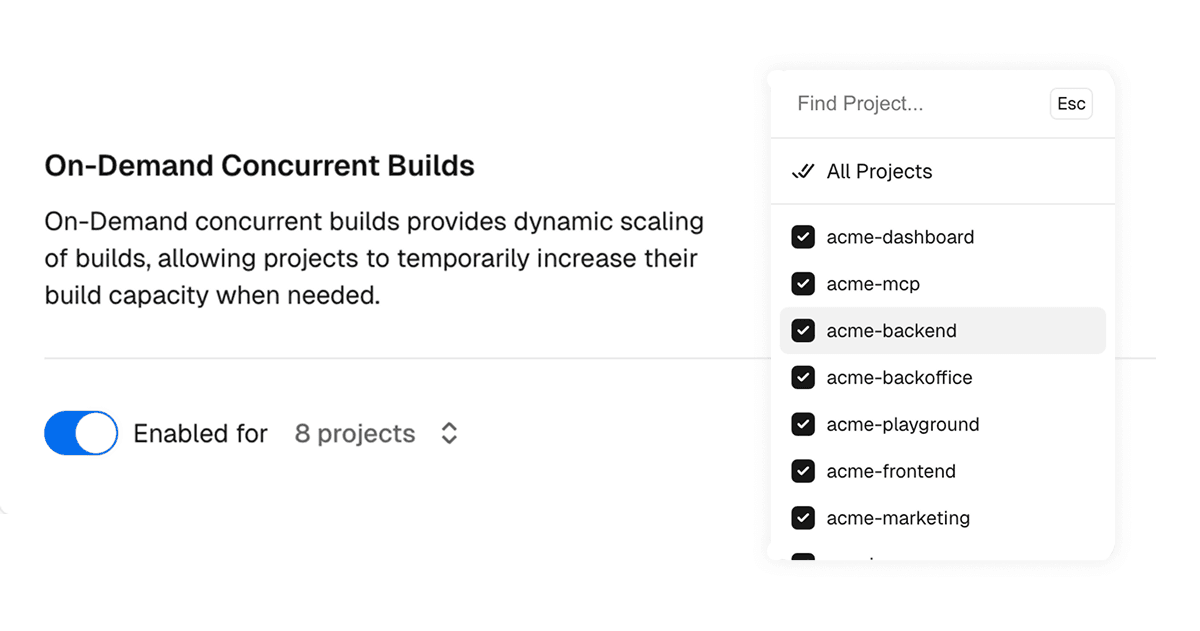Choose the acme-playground project name
Image resolution: width=1200 pixels, height=631 pixels.
(902, 425)
